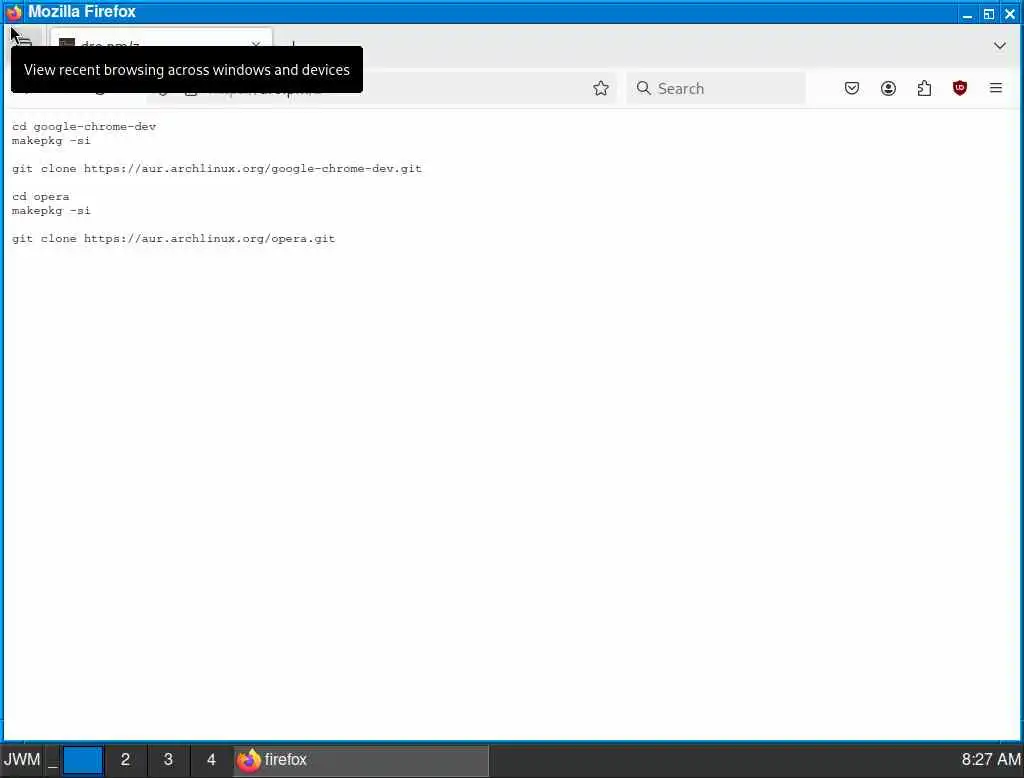Select the firefox taskbar entry
This screenshot has height=778, width=1024.
(x=361, y=760)
